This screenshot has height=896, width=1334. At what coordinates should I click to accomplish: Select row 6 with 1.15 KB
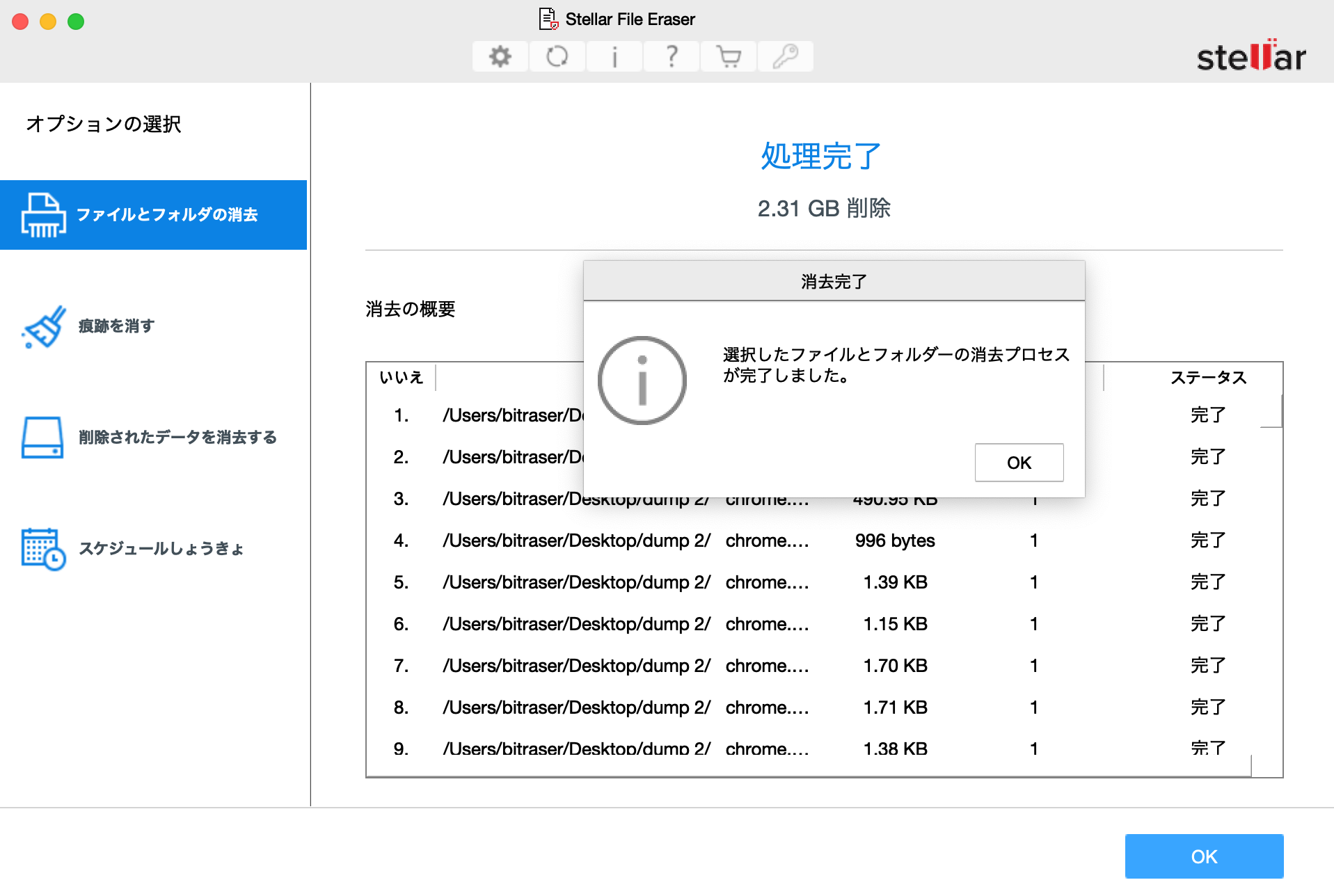point(824,624)
